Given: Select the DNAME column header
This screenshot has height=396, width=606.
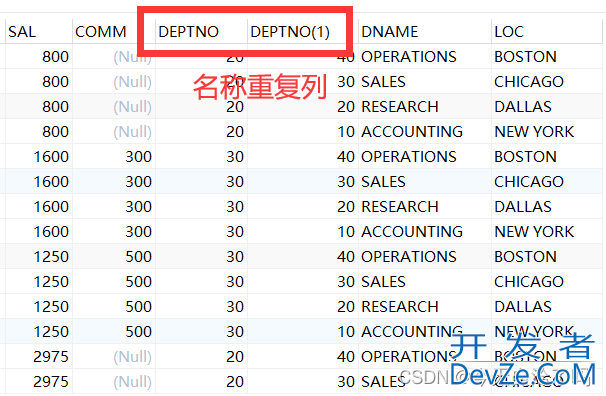Looking at the screenshot, I should click(390, 32).
